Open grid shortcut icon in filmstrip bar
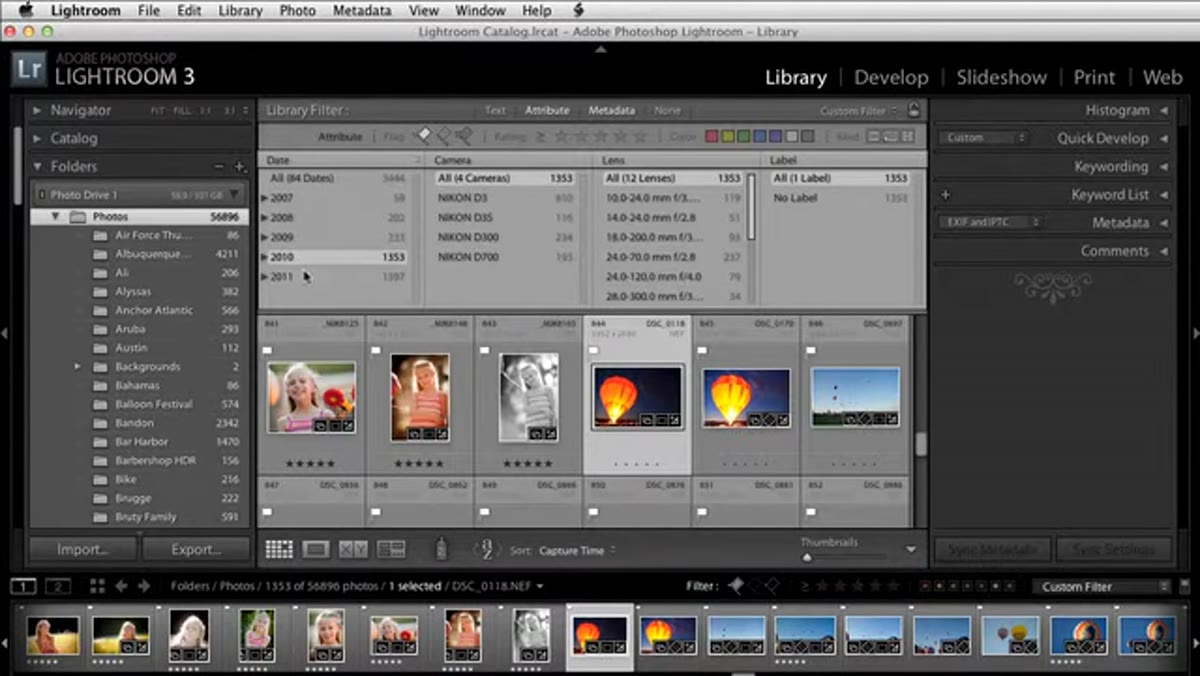Viewport: 1200px width, 676px height. [97, 586]
